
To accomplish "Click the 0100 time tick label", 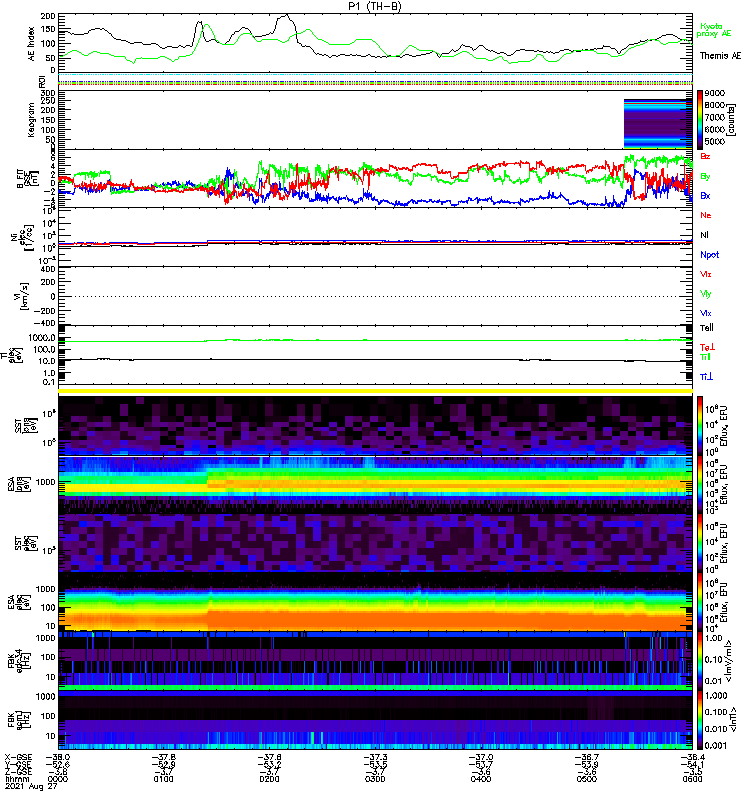I will pyautogui.click(x=163, y=779).
